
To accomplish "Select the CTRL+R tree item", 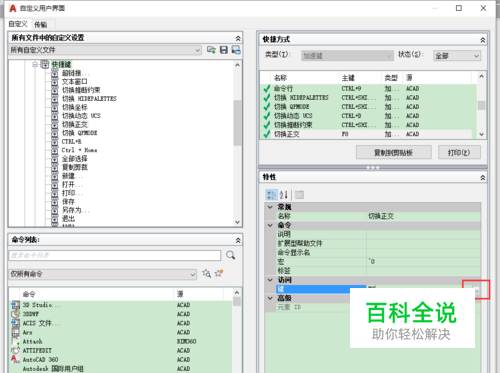I will (71, 142).
